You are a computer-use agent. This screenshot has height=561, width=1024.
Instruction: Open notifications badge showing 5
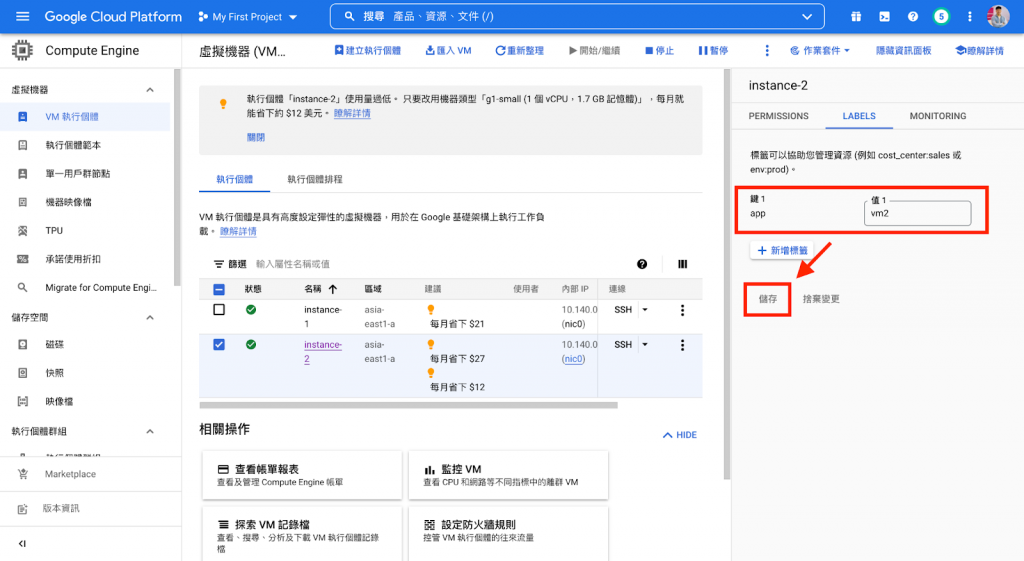pos(941,16)
